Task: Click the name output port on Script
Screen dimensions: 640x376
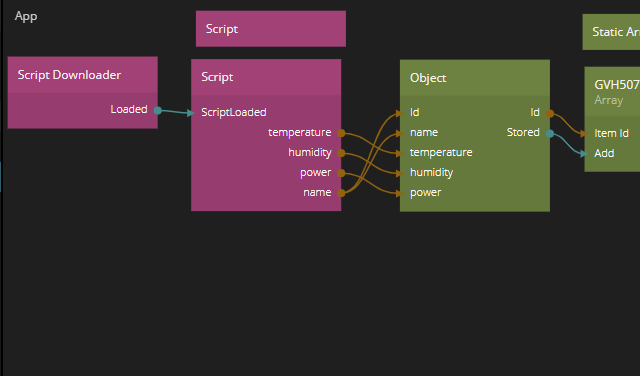Action: [x=341, y=193]
